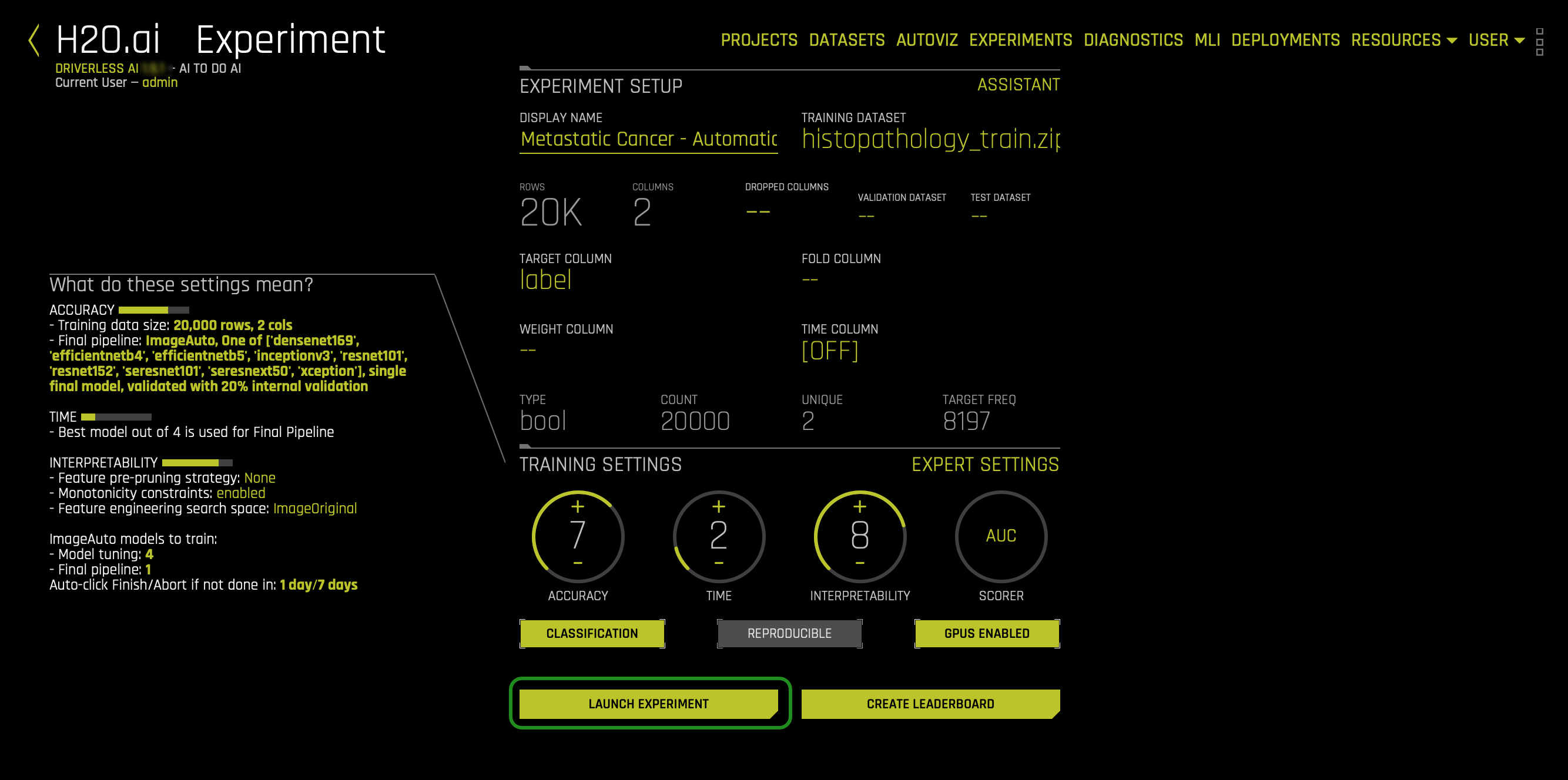Change the training dataset histopathology_train.zip
This screenshot has height=780, width=1568.
point(931,139)
